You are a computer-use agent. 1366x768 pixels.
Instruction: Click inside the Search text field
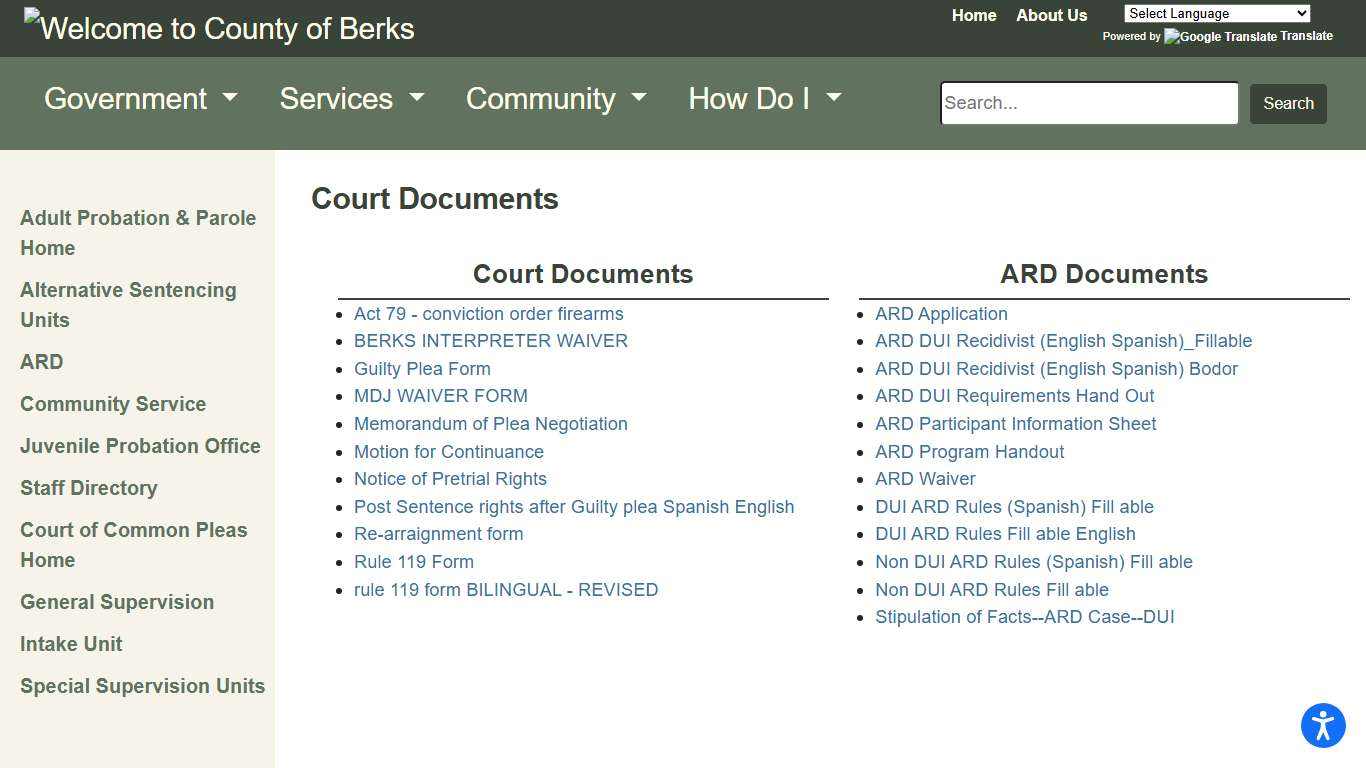(1088, 103)
